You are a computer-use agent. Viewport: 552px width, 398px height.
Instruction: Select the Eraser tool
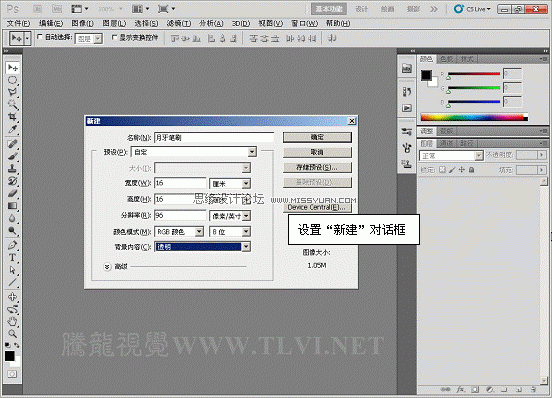point(13,193)
